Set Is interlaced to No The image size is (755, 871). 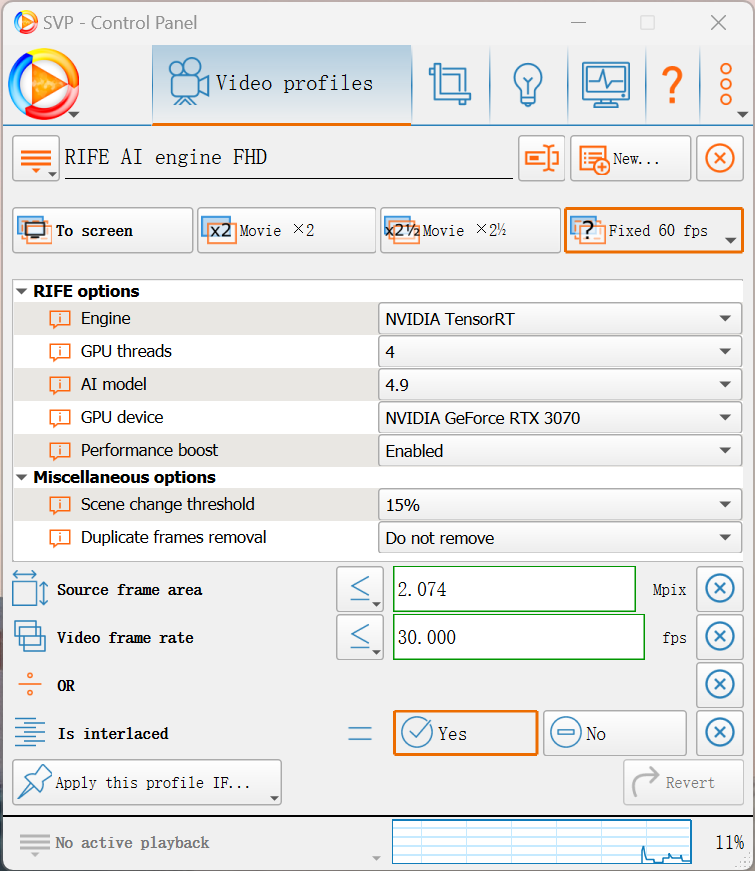614,733
